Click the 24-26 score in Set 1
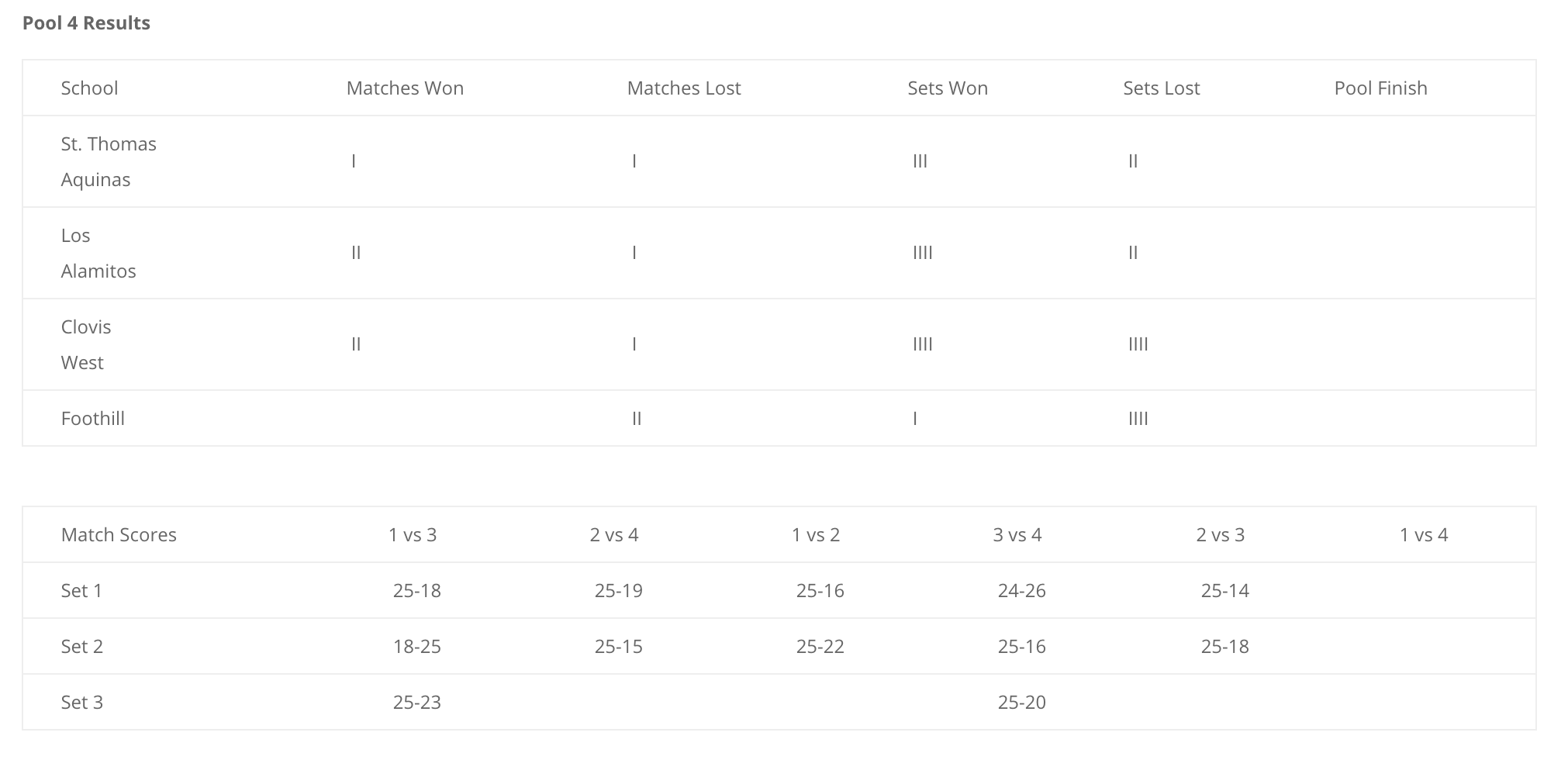 tap(1022, 590)
